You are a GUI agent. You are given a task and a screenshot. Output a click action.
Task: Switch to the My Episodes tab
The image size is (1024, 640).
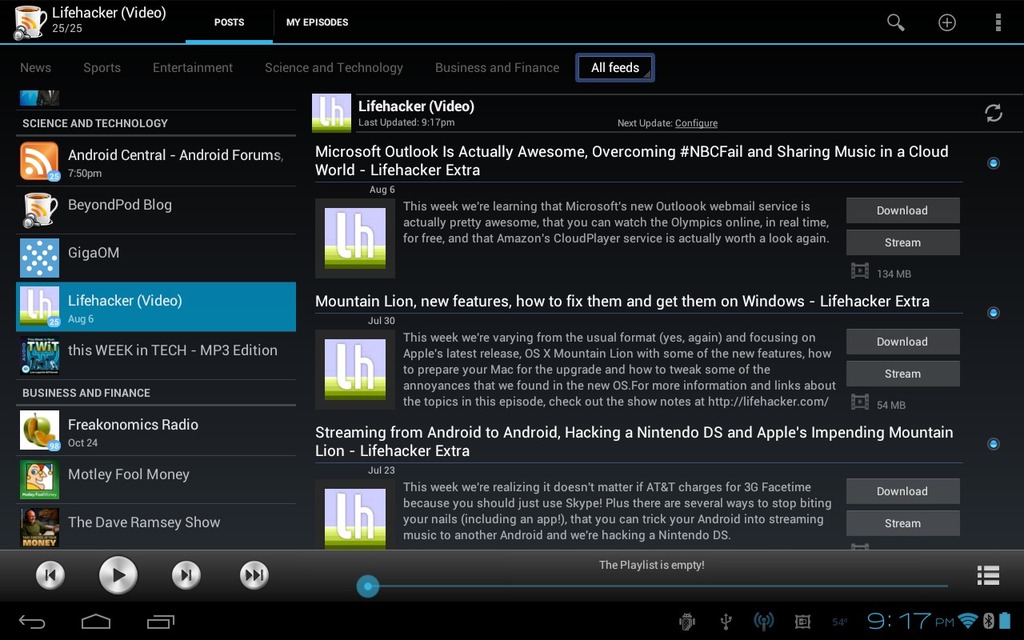tap(317, 22)
